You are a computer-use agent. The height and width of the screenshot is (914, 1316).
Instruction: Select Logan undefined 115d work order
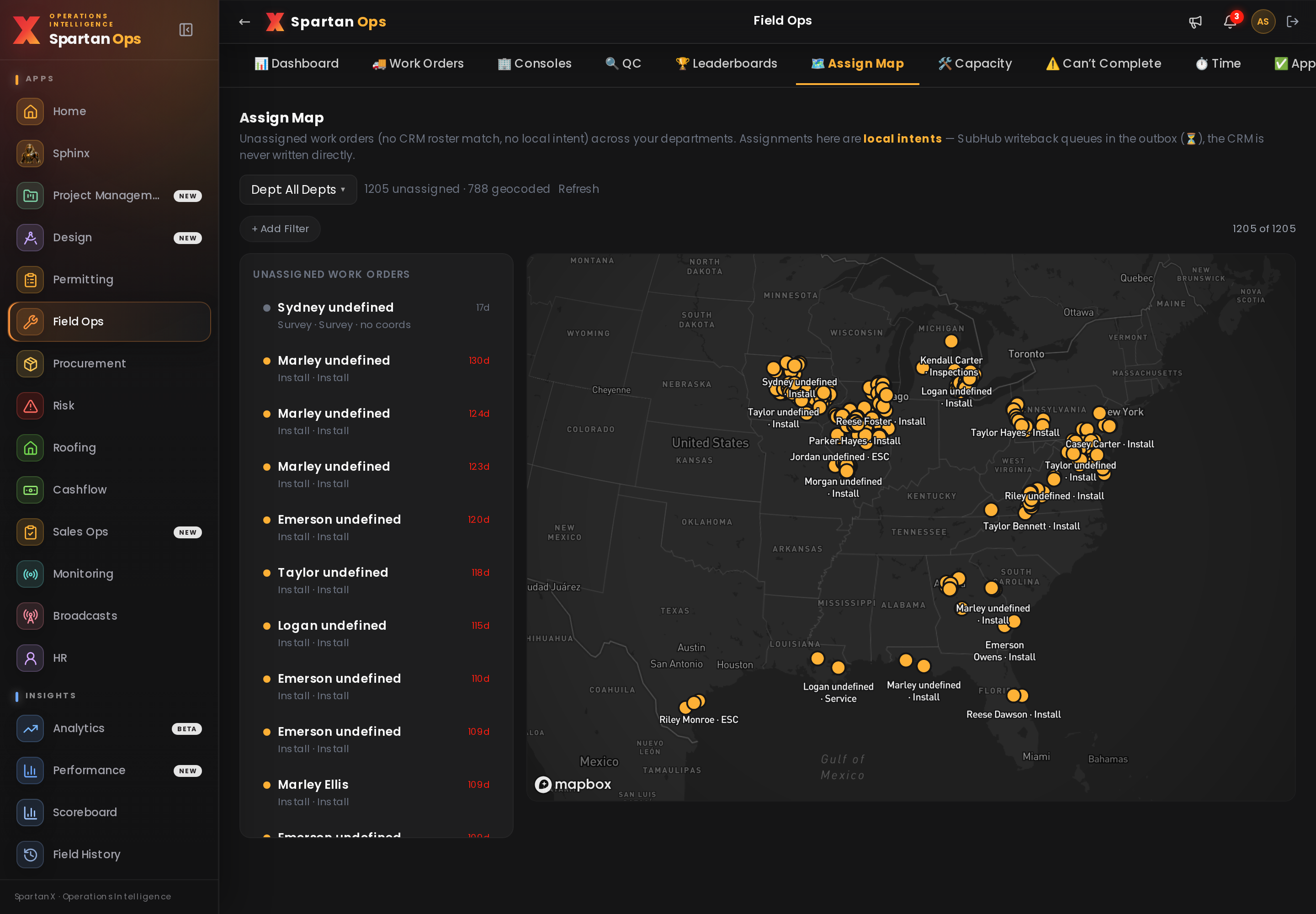(x=376, y=634)
